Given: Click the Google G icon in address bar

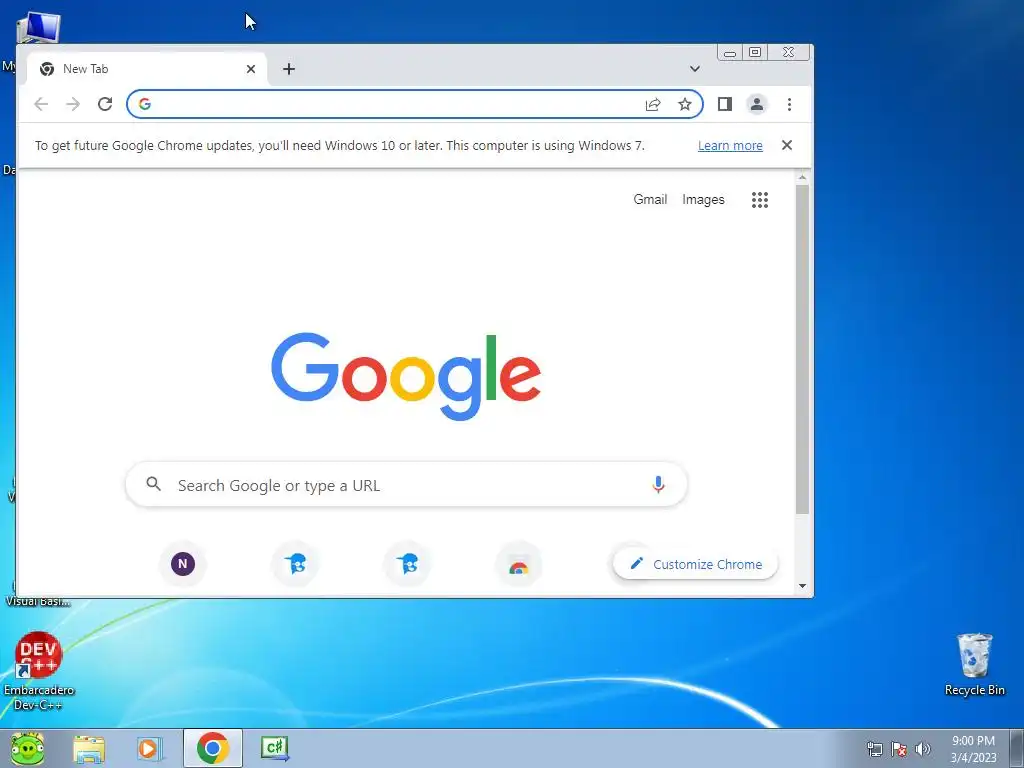Looking at the screenshot, I should [145, 104].
